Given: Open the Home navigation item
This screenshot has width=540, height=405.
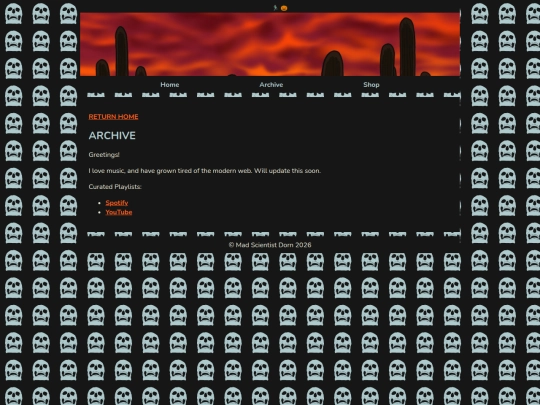Looking at the screenshot, I should [x=170, y=85].
